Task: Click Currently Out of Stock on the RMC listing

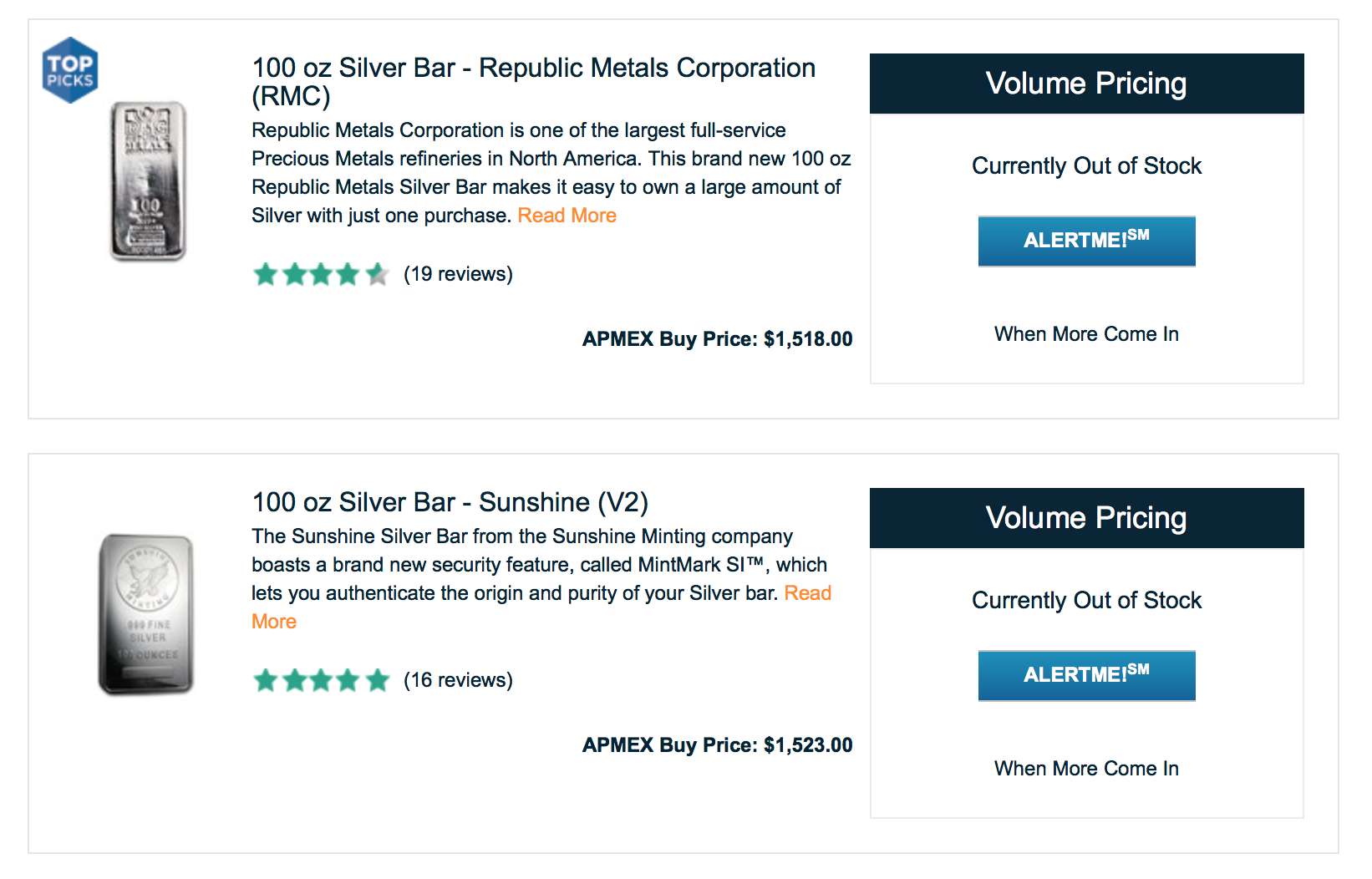Action: 1085,166
